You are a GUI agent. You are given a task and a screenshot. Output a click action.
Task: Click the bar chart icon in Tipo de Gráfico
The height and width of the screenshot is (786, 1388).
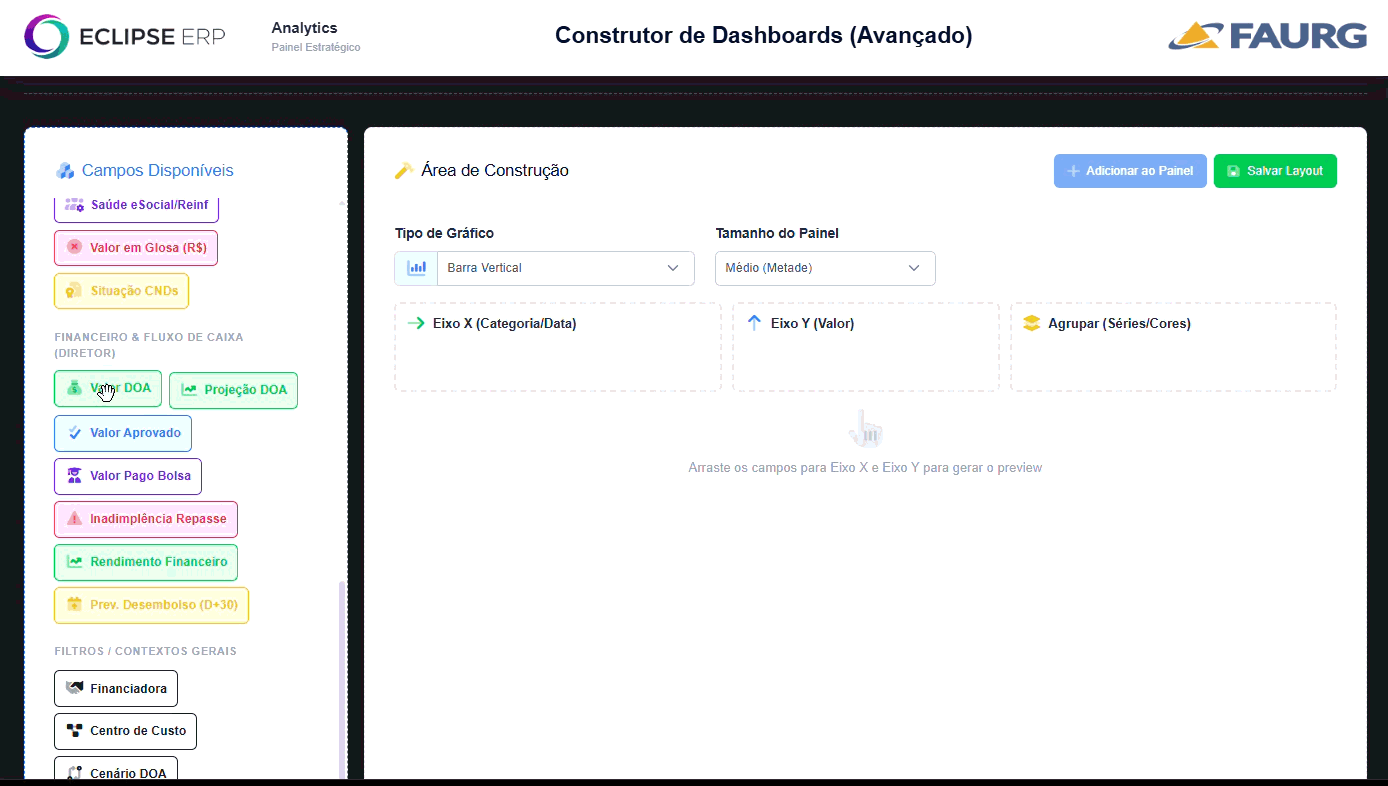[417, 268]
